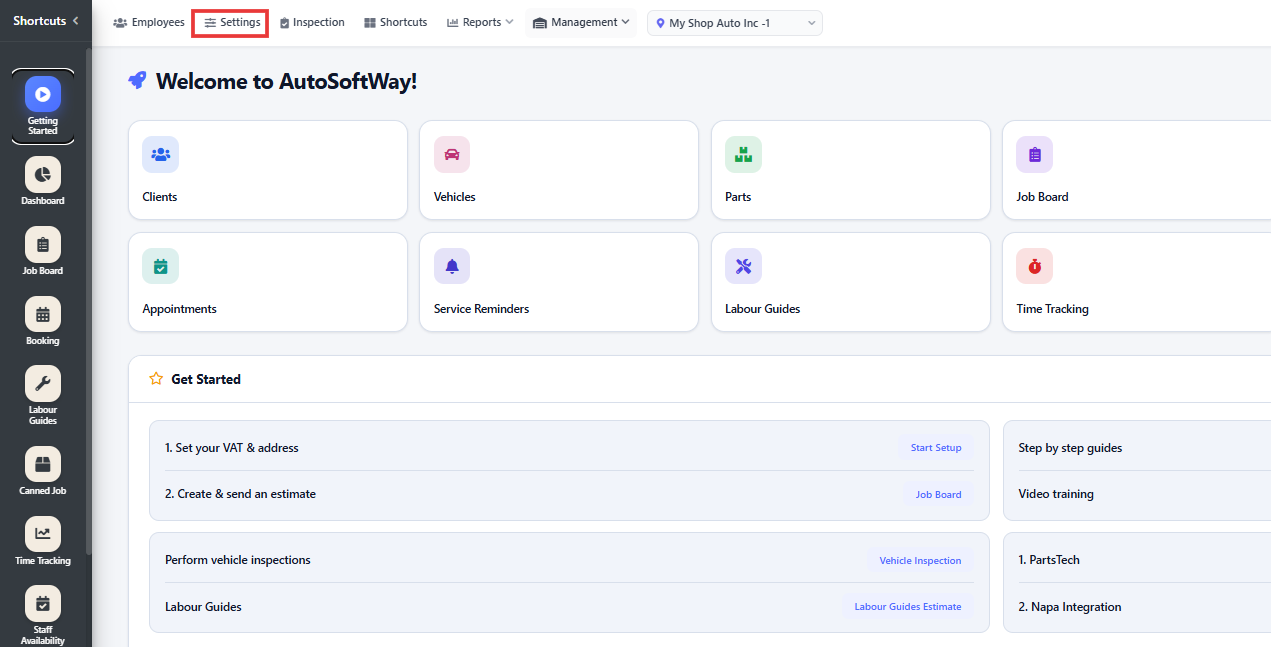Open the Booking calendar icon
The image size is (1271, 647).
pyautogui.click(x=43, y=315)
